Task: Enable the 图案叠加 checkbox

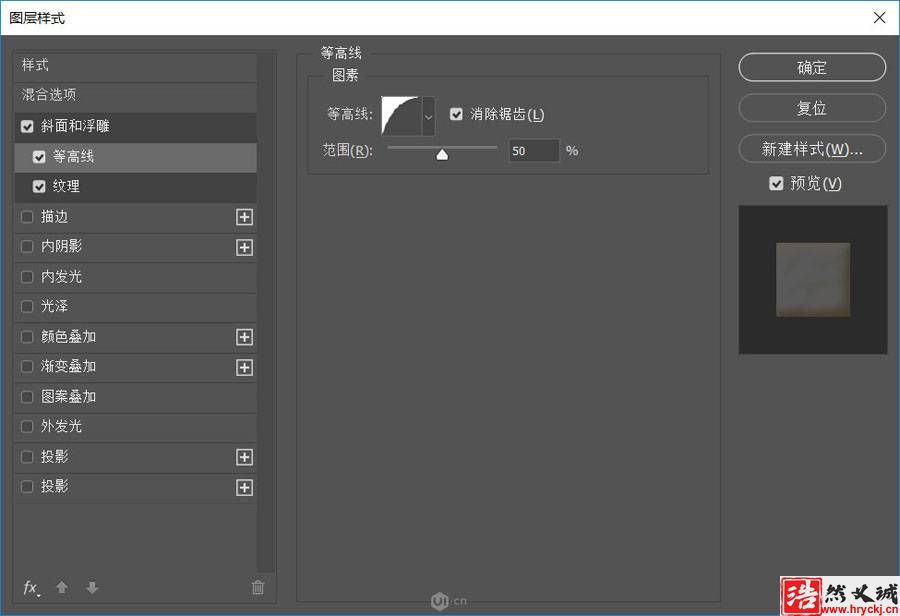Action: coord(27,397)
